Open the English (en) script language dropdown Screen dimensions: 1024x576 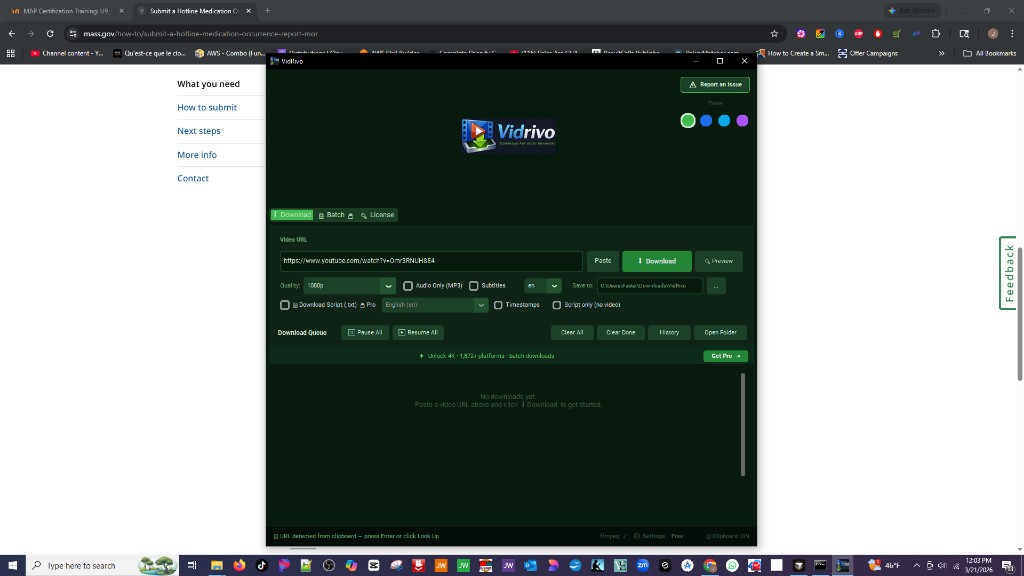(x=435, y=305)
